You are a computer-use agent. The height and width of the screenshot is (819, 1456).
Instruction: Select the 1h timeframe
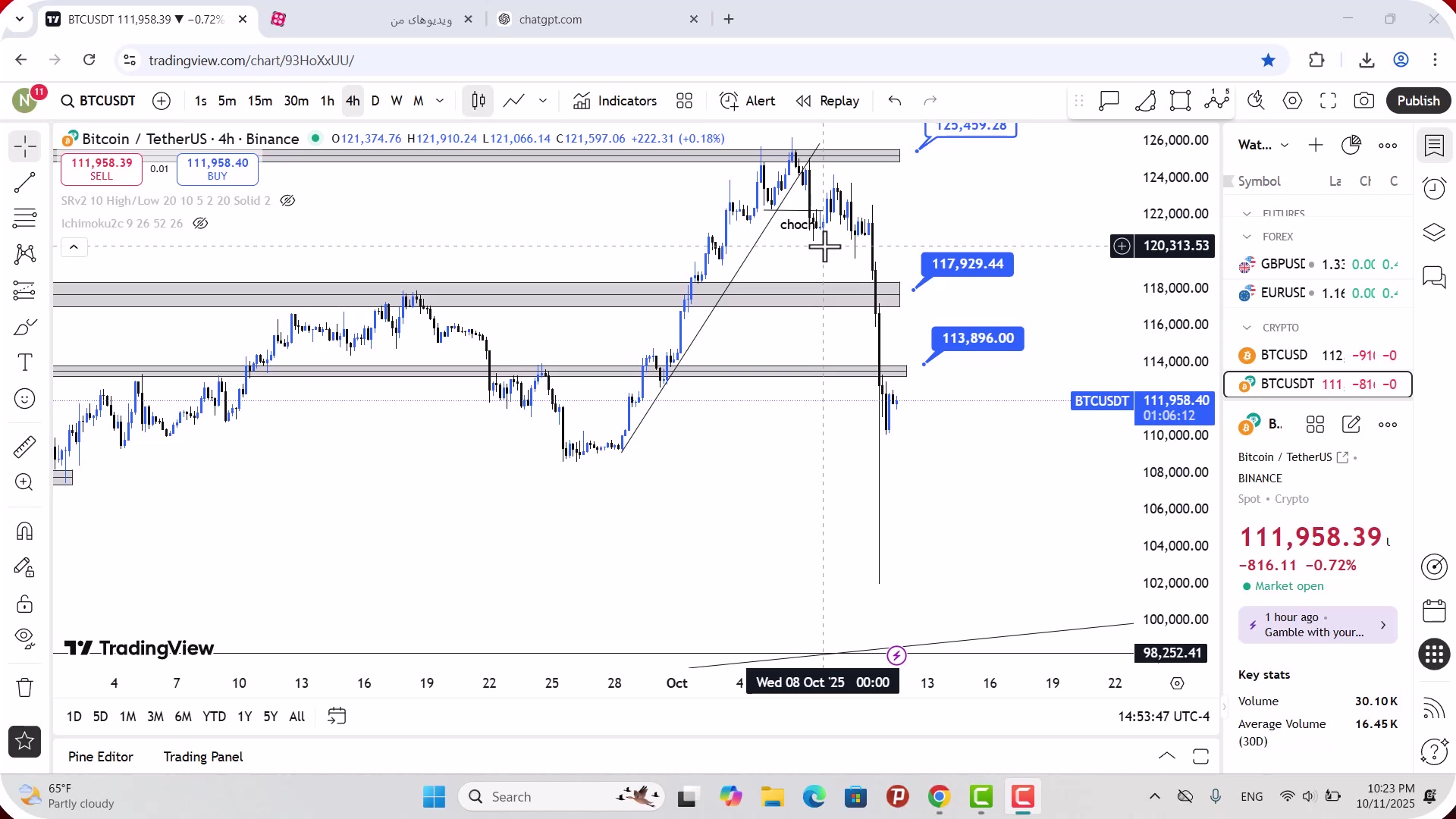point(327,101)
